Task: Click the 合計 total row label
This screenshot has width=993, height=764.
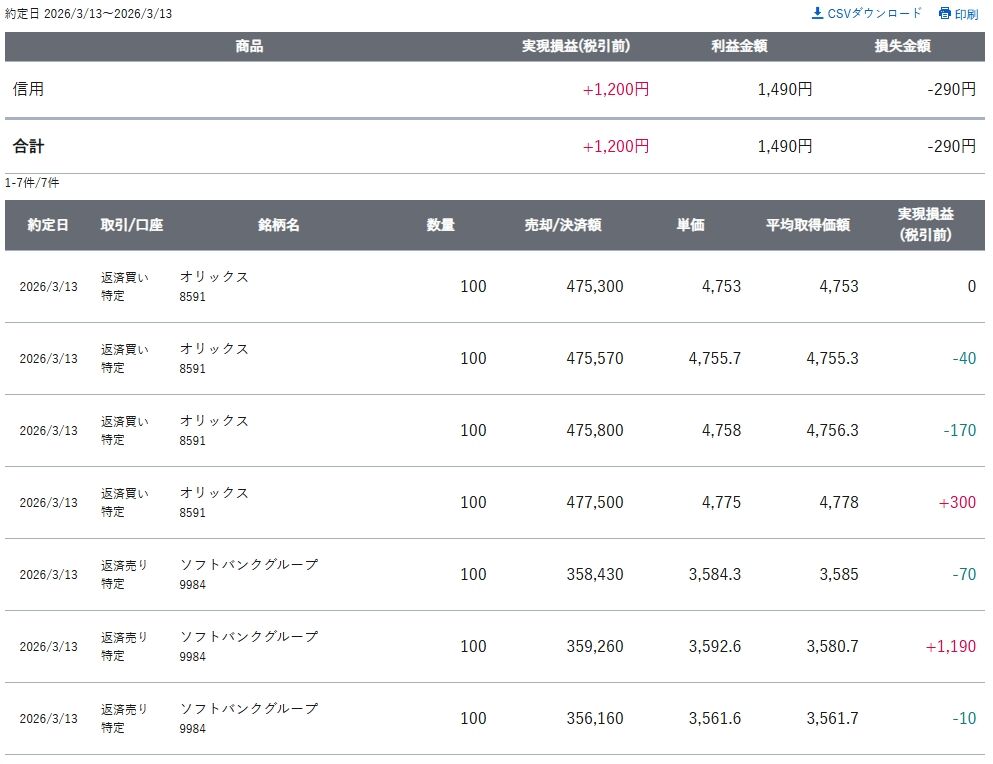Action: coord(28,146)
